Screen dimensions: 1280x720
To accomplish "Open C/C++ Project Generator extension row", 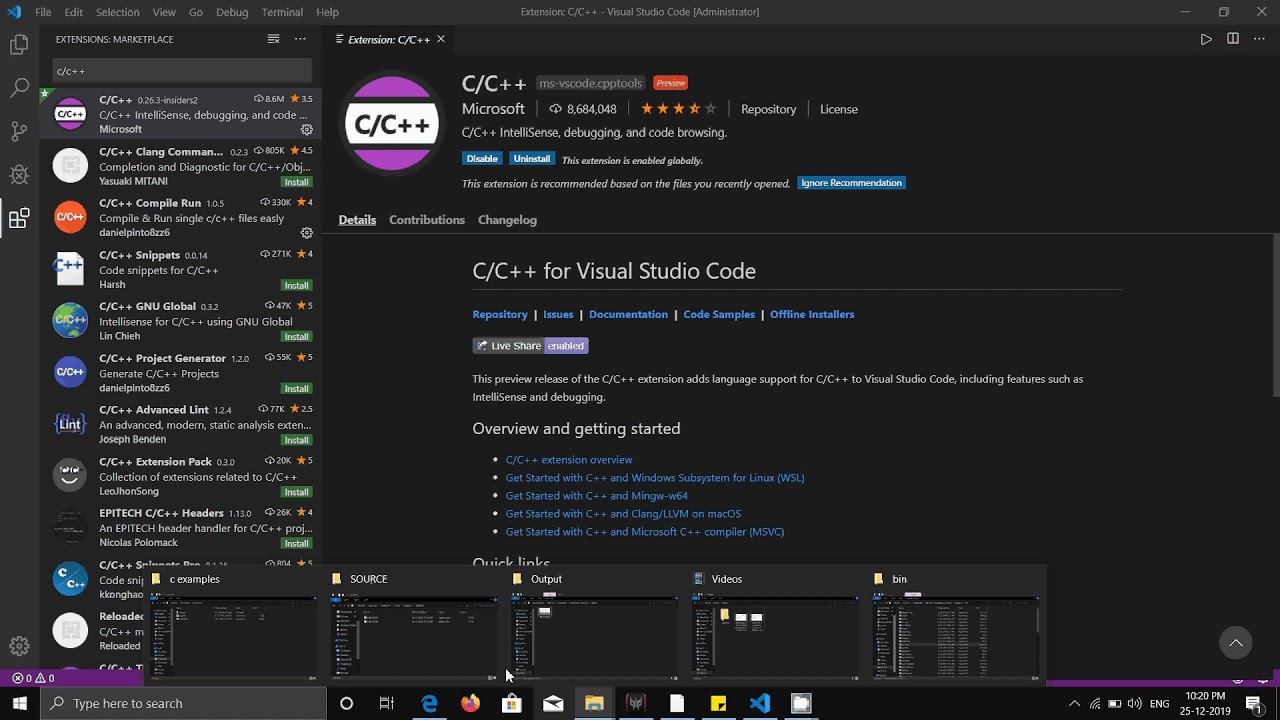I will [180, 373].
